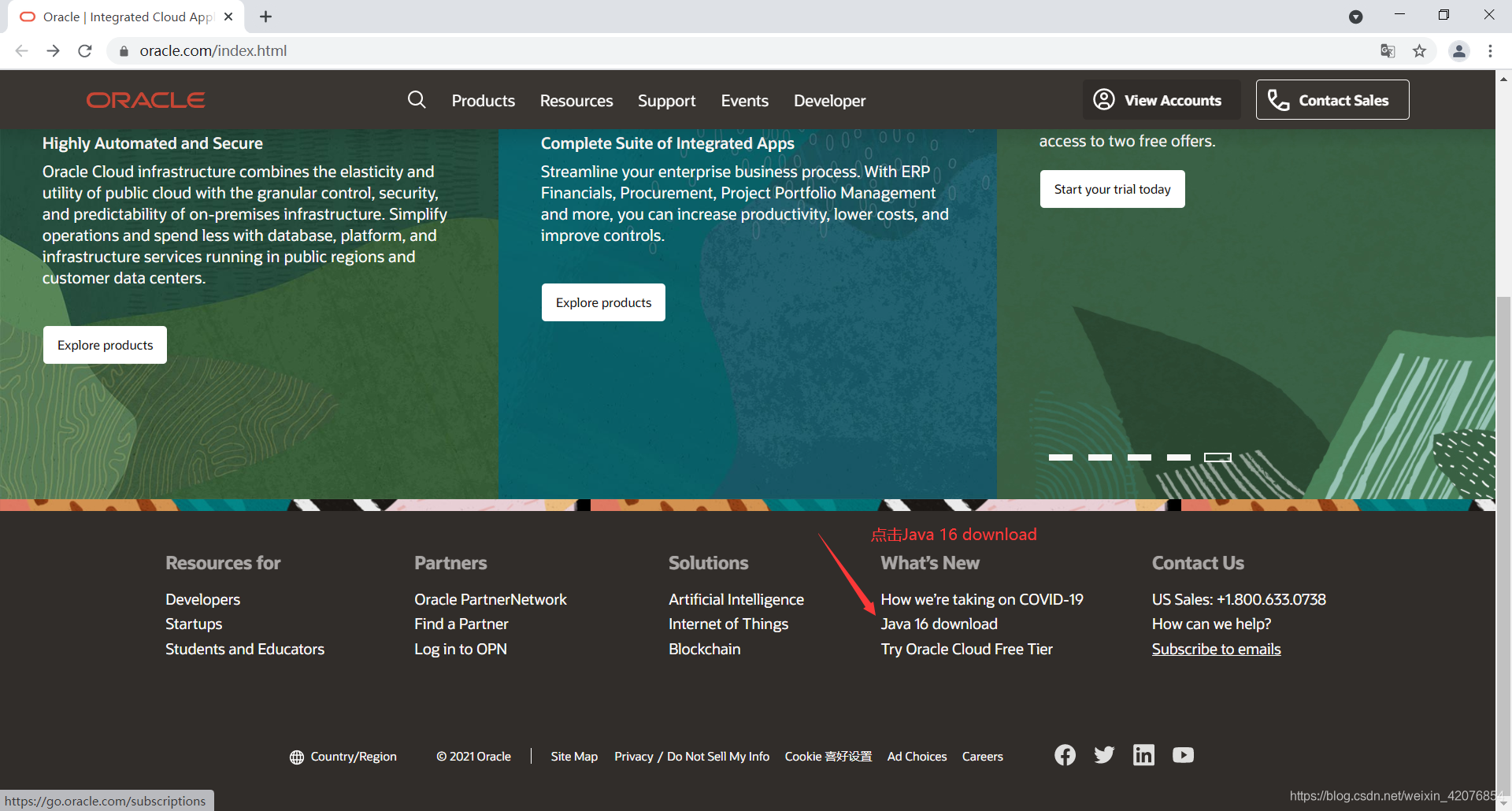This screenshot has width=1512, height=811.
Task: Click the Contact Sales button
Action: click(x=1332, y=100)
